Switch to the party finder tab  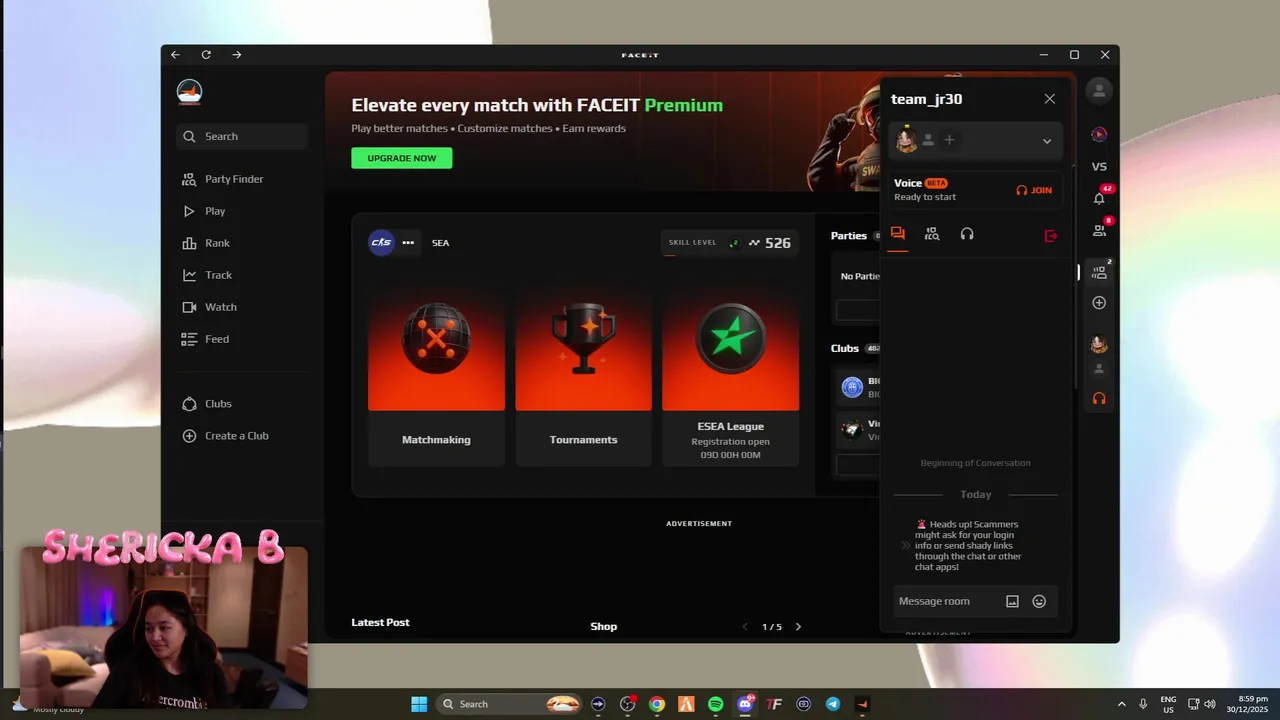(x=932, y=234)
